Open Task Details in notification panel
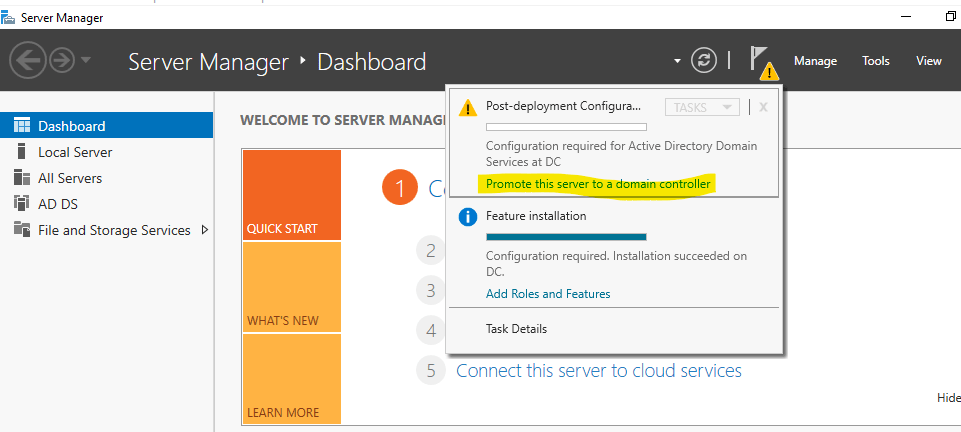961x432 pixels. coord(516,329)
